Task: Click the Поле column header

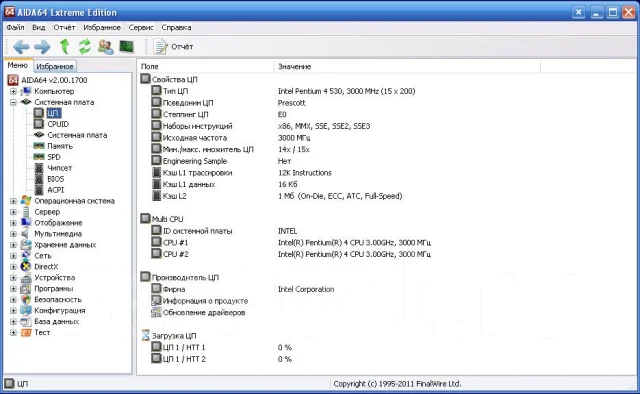Action: 205,67
